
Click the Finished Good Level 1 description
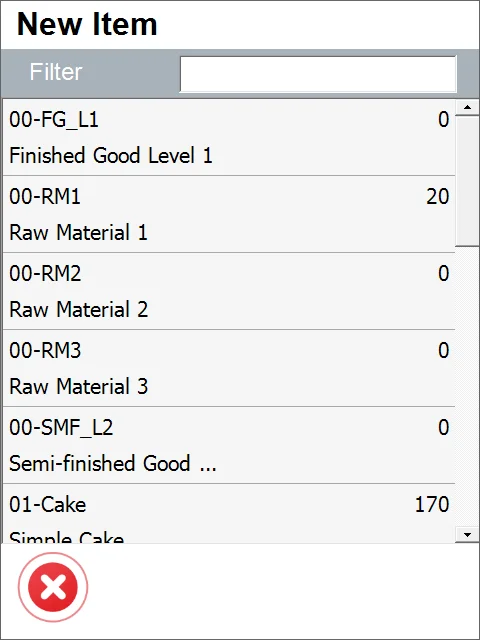click(x=111, y=156)
